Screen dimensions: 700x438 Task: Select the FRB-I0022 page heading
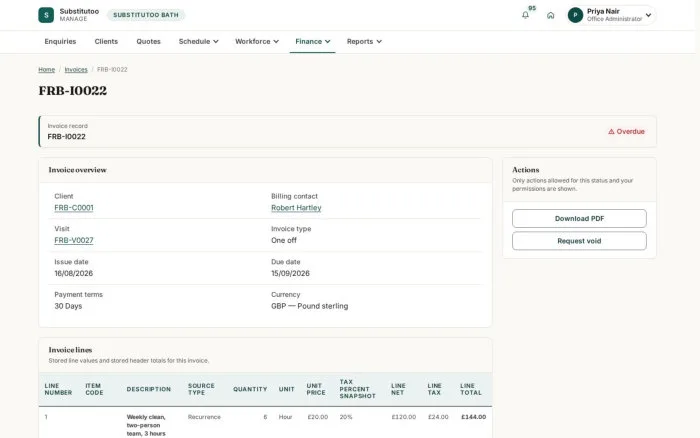(73, 91)
